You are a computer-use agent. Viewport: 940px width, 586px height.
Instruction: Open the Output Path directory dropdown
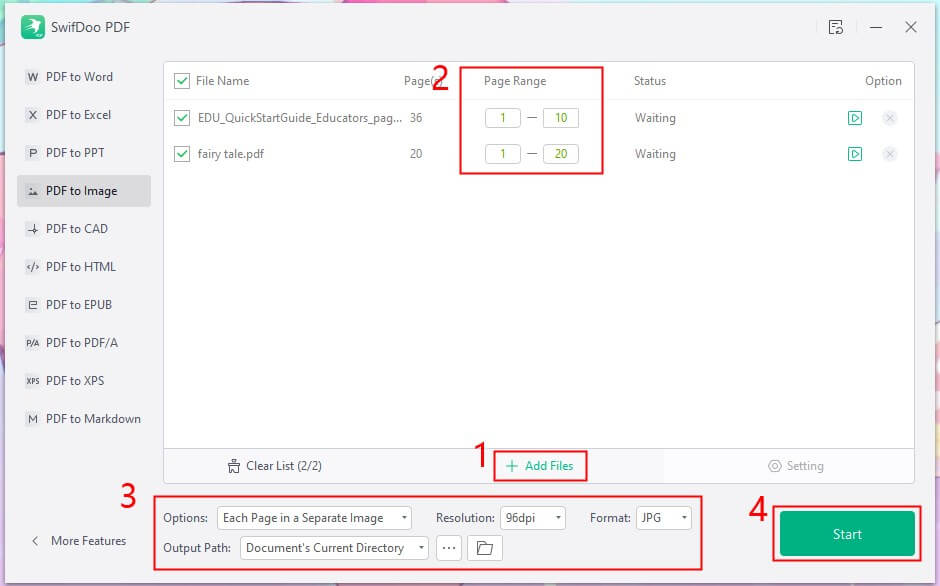[x=334, y=548]
